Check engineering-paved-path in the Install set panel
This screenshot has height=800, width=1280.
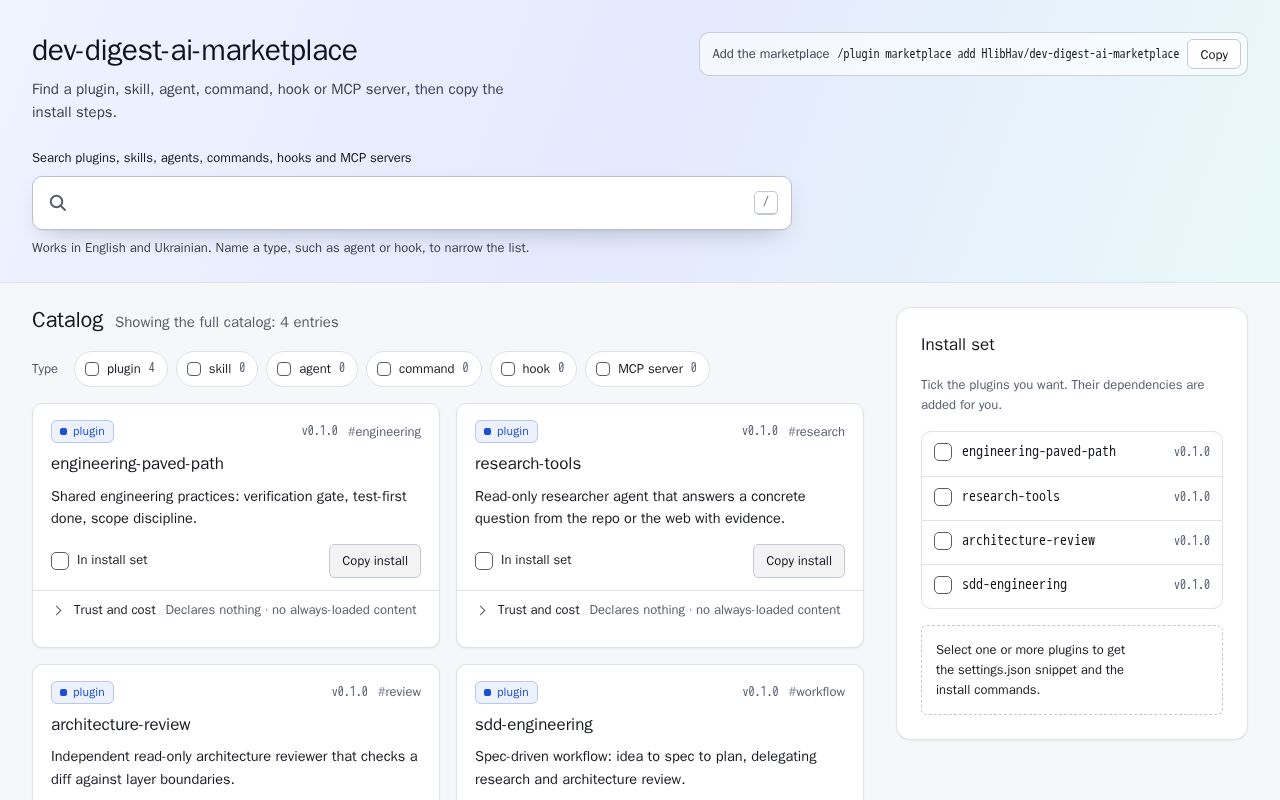[x=943, y=452]
